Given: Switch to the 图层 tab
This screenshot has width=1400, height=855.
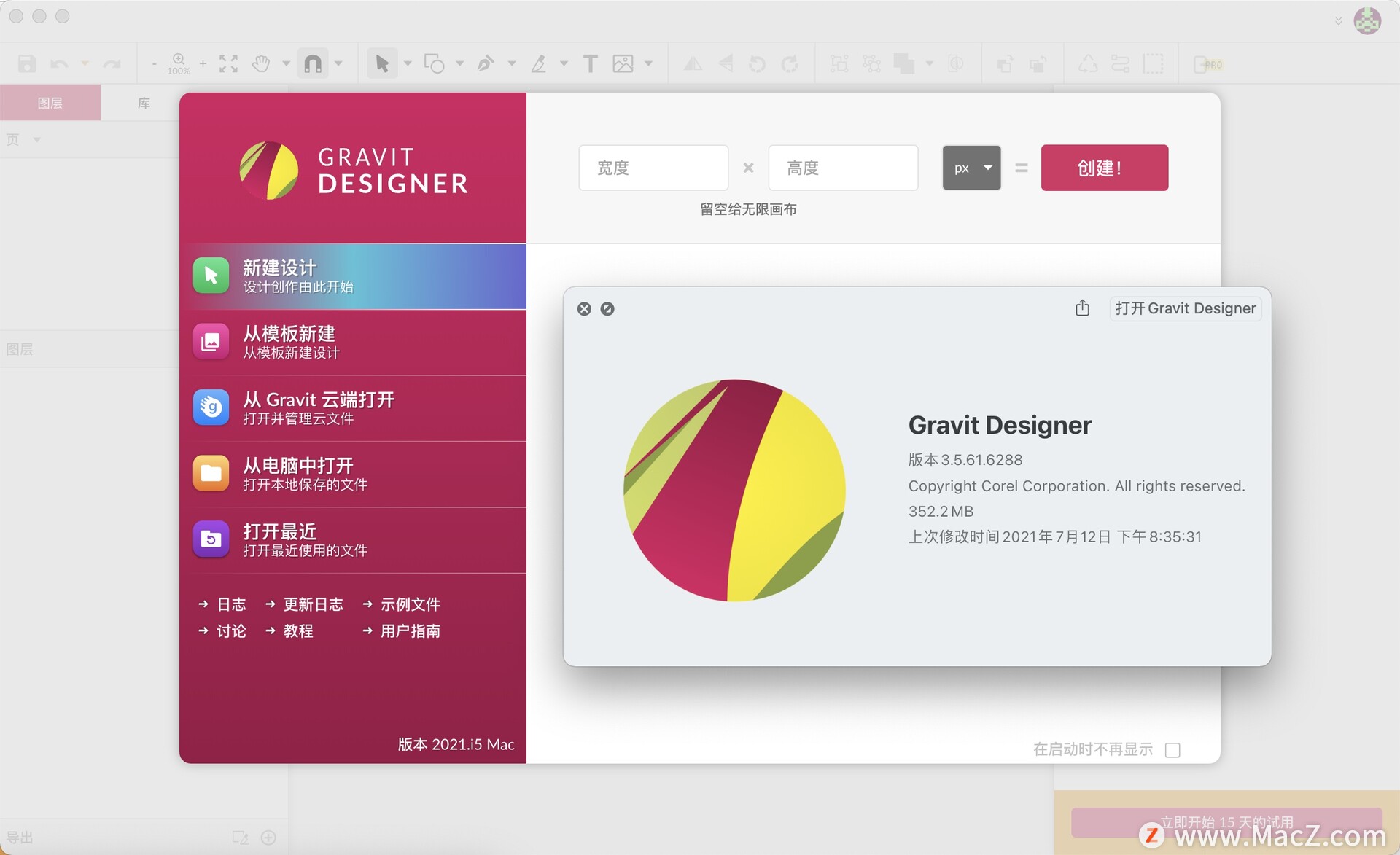Looking at the screenshot, I should 50,103.
